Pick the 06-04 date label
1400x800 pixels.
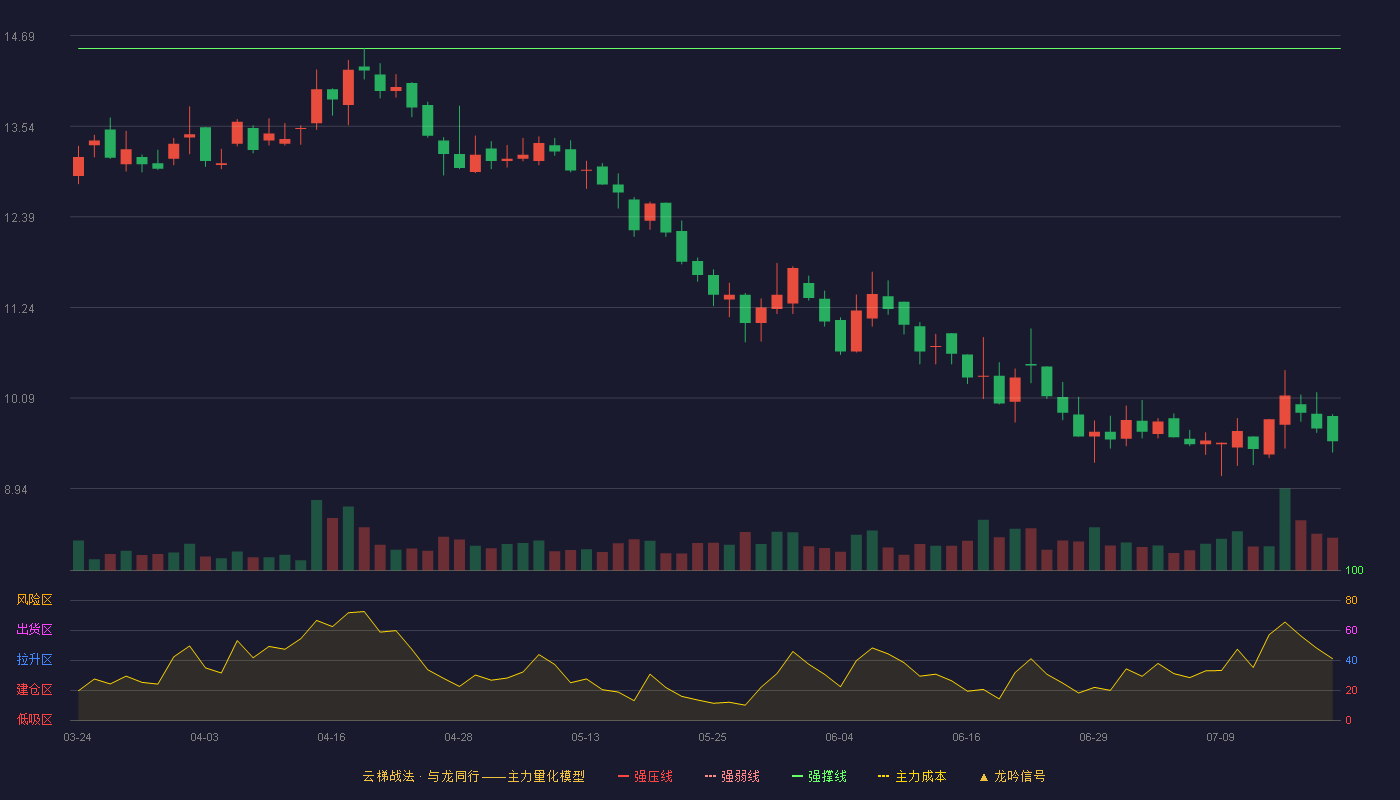pos(839,737)
